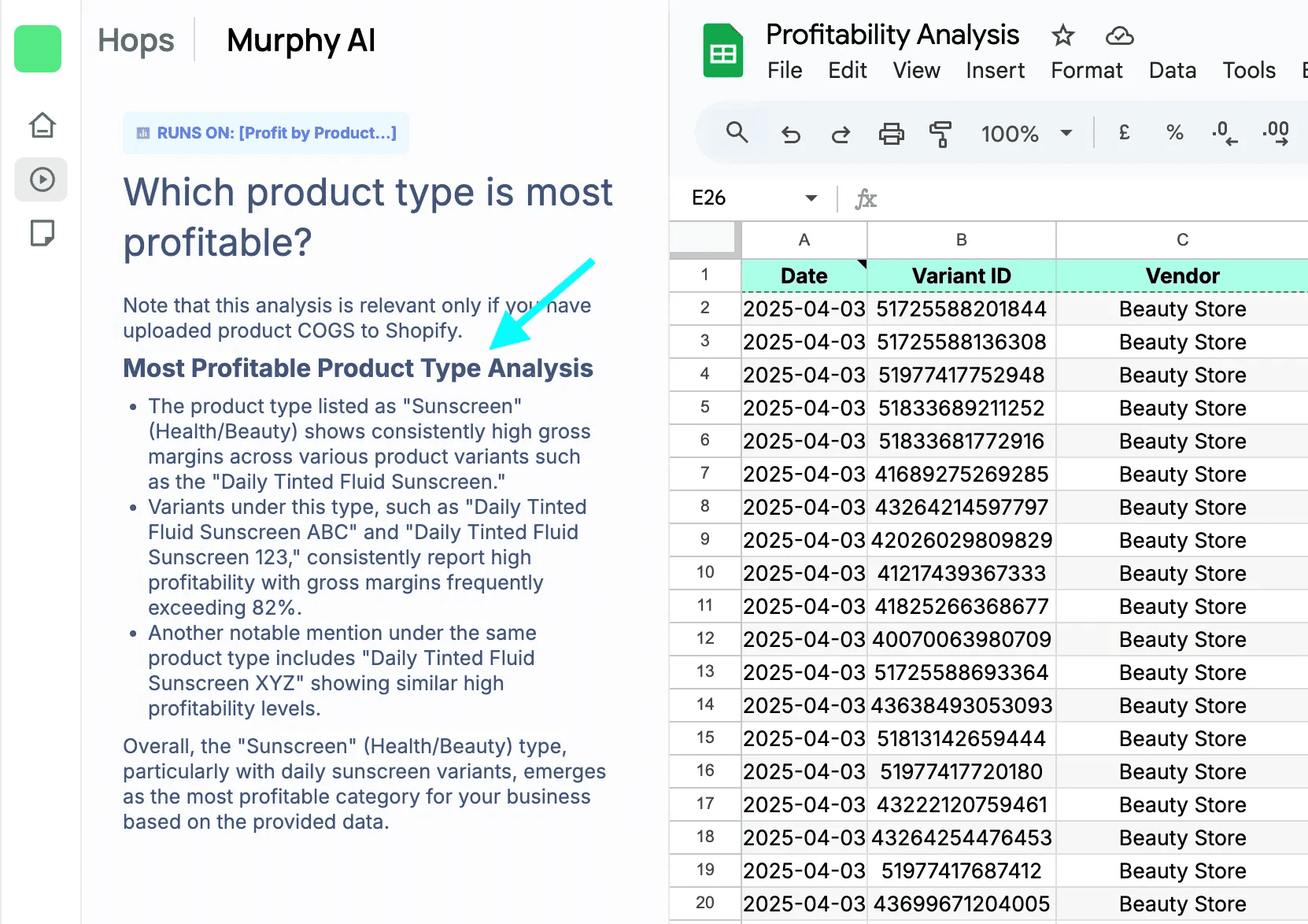Select row 1 header

705,275
